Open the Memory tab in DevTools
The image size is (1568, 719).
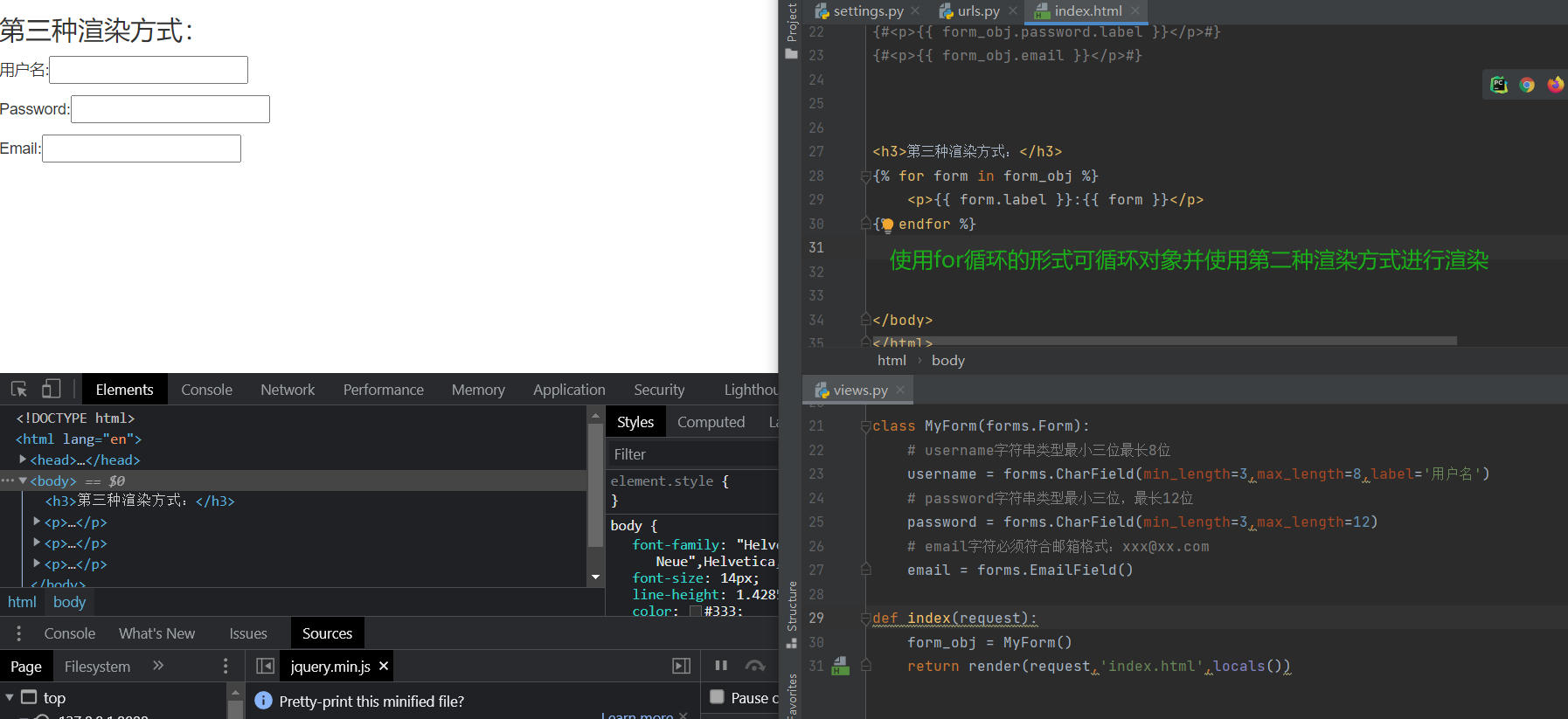coord(478,390)
